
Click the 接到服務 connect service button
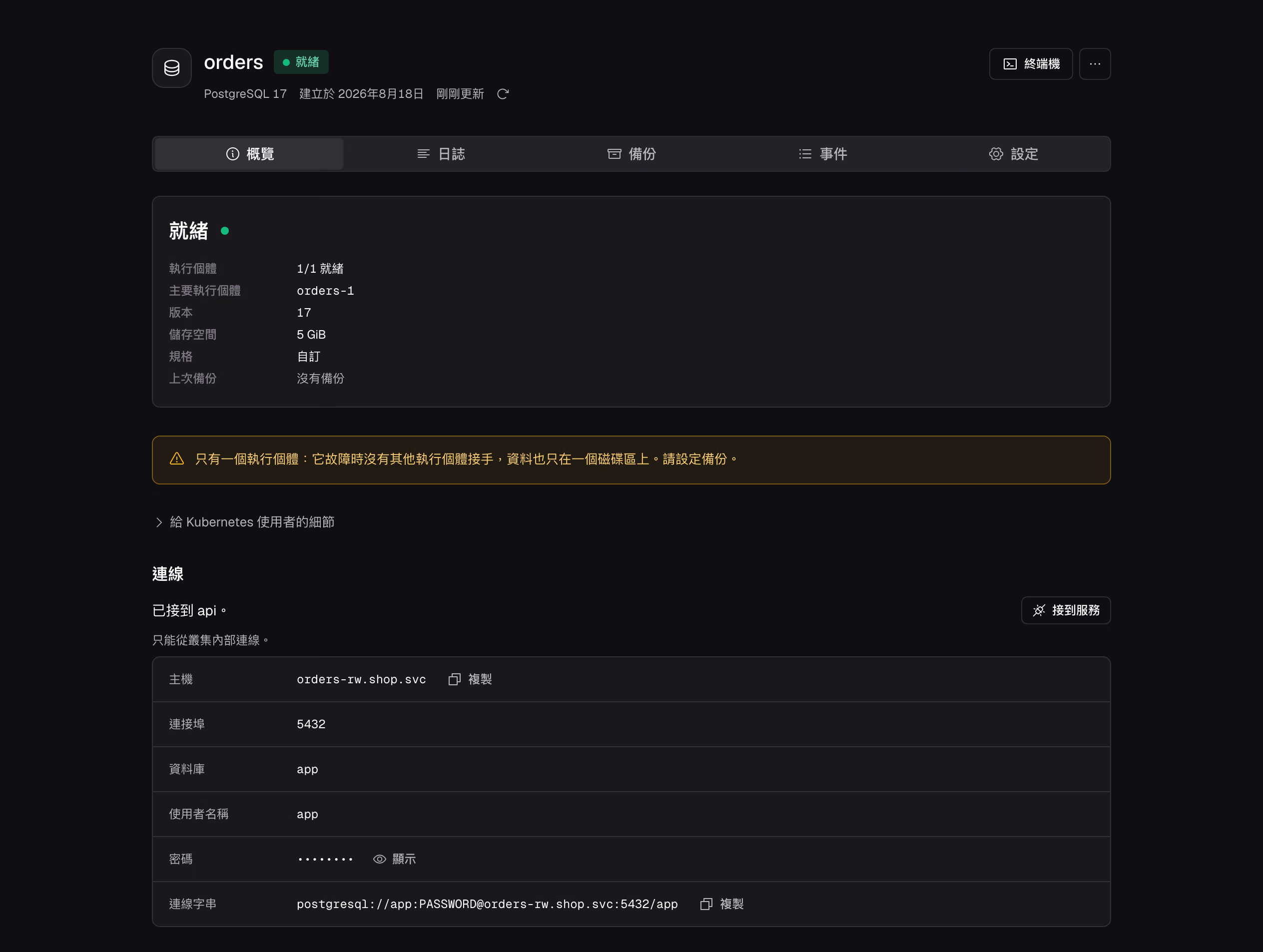pos(1066,611)
